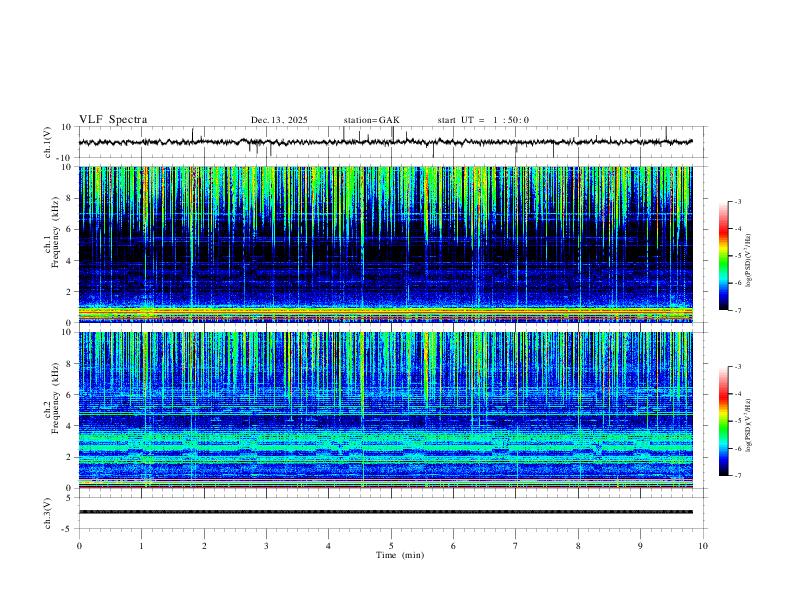Click the "Time (min)" x-axis label
Viewport: 792px width, 612px height.
pyautogui.click(x=400, y=555)
